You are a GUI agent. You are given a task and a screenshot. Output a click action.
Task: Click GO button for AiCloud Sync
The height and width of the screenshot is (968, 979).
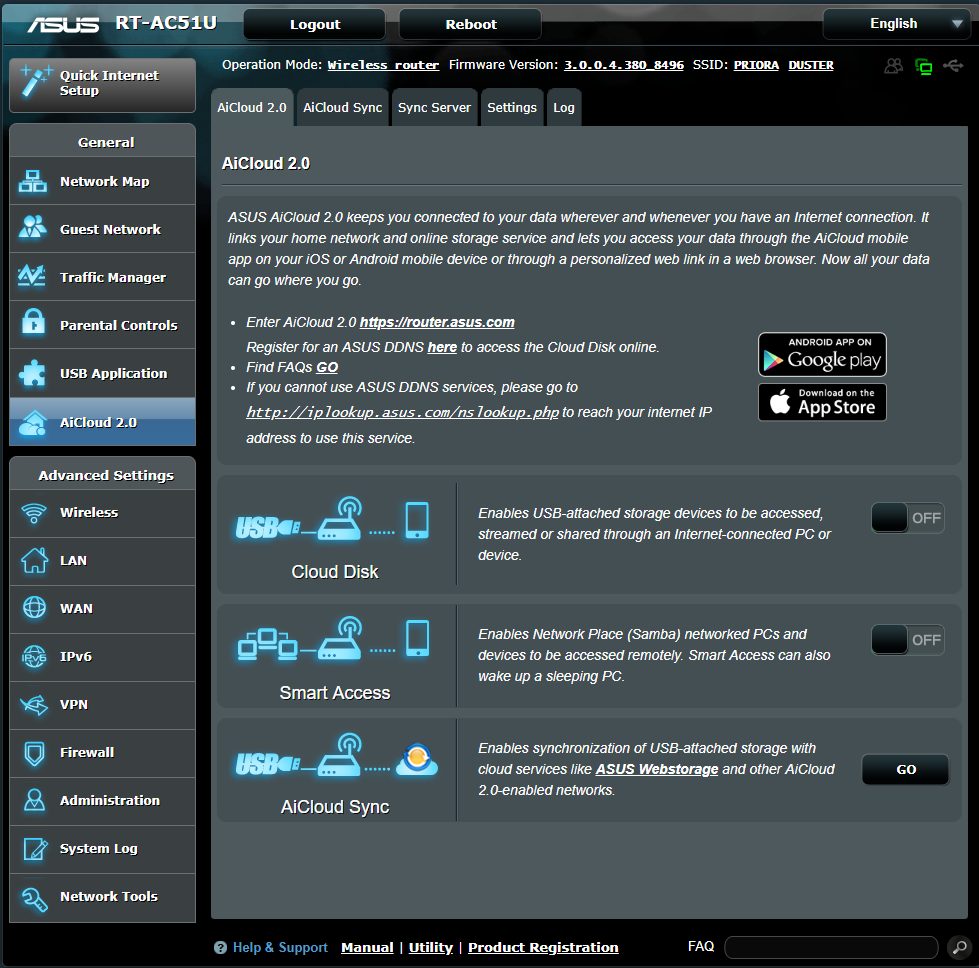(x=905, y=769)
